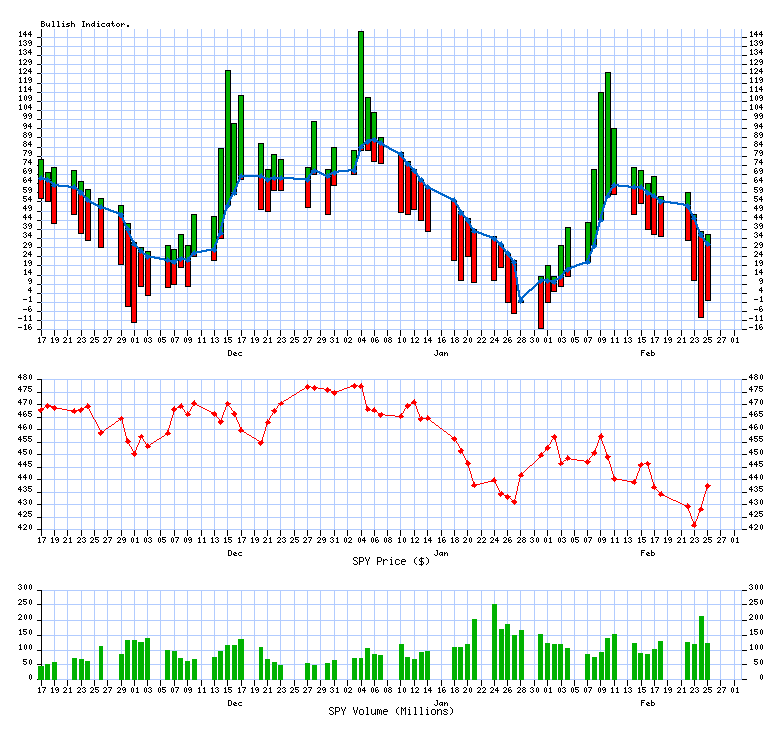Select the lowest point of the blue average line
The height and width of the screenshot is (729, 784).
521,300
